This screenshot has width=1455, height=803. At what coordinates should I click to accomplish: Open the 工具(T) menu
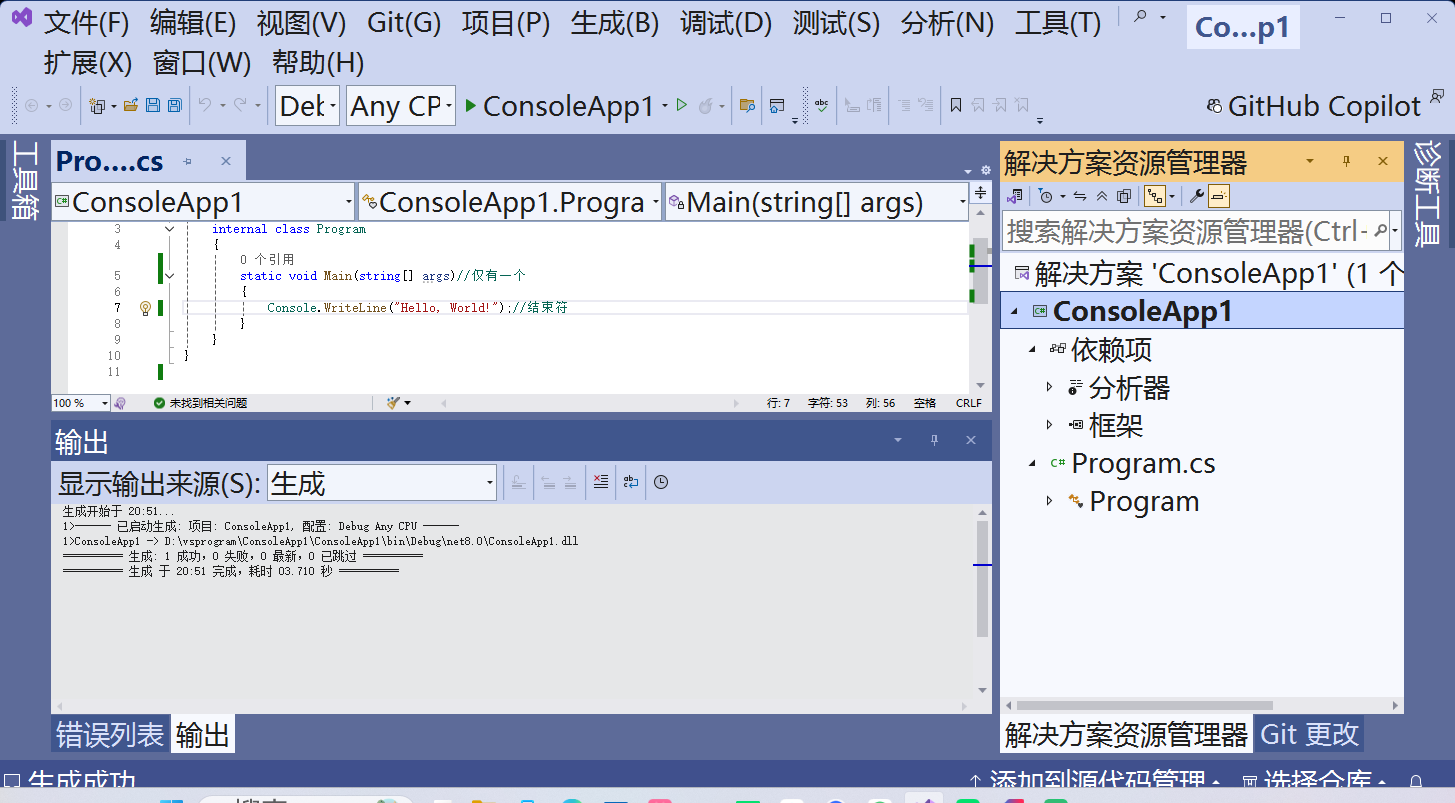pyautogui.click(x=1058, y=23)
